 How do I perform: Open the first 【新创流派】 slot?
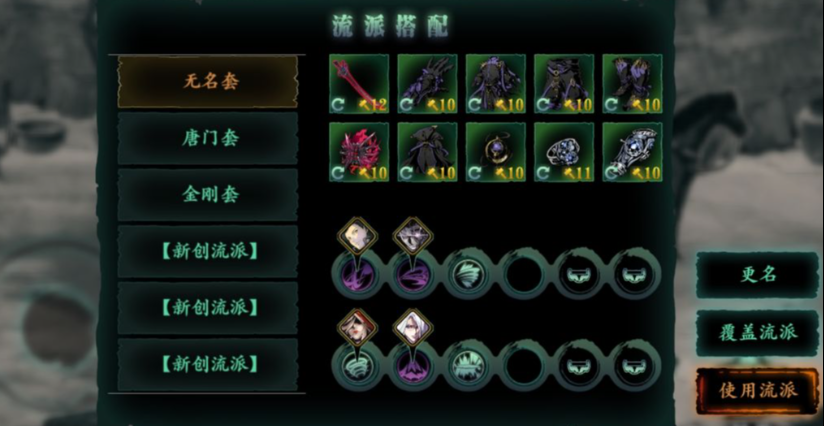pos(208,252)
